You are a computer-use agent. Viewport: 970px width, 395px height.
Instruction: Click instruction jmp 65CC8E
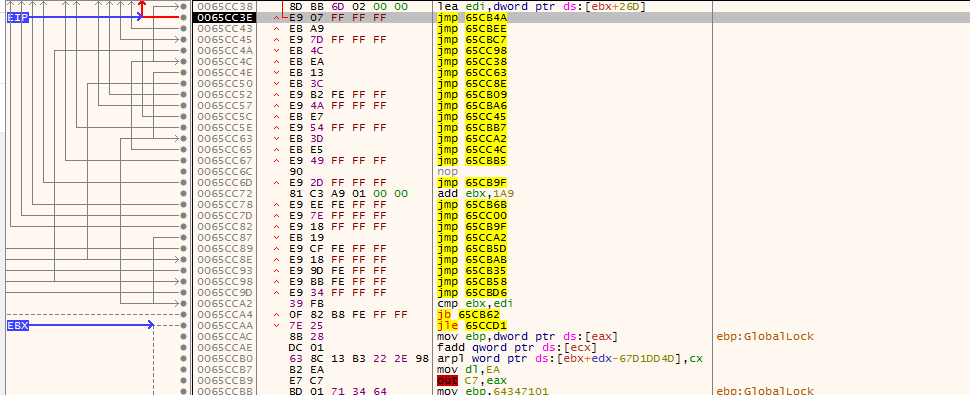[472, 83]
